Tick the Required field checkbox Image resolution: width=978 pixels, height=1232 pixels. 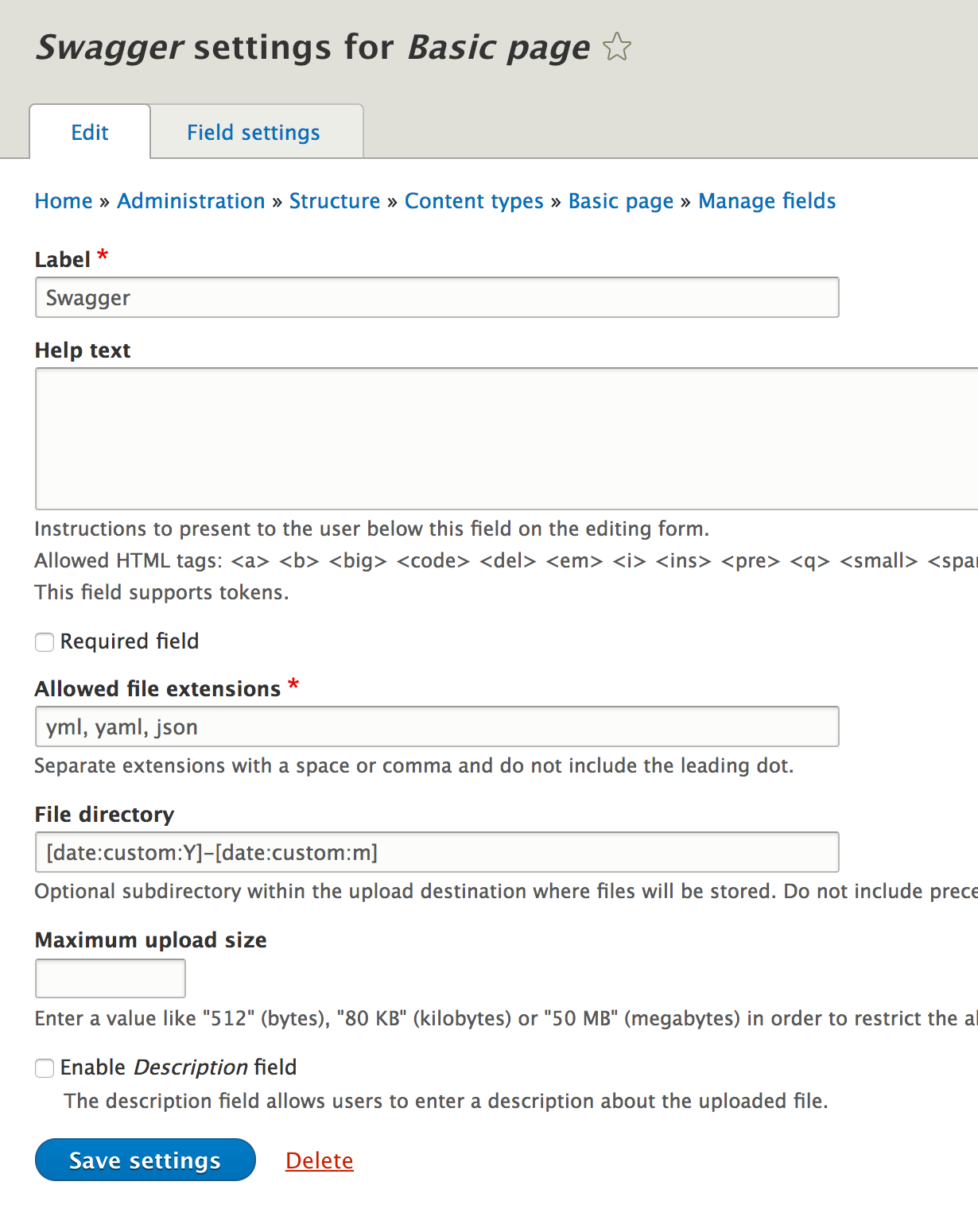[45, 641]
